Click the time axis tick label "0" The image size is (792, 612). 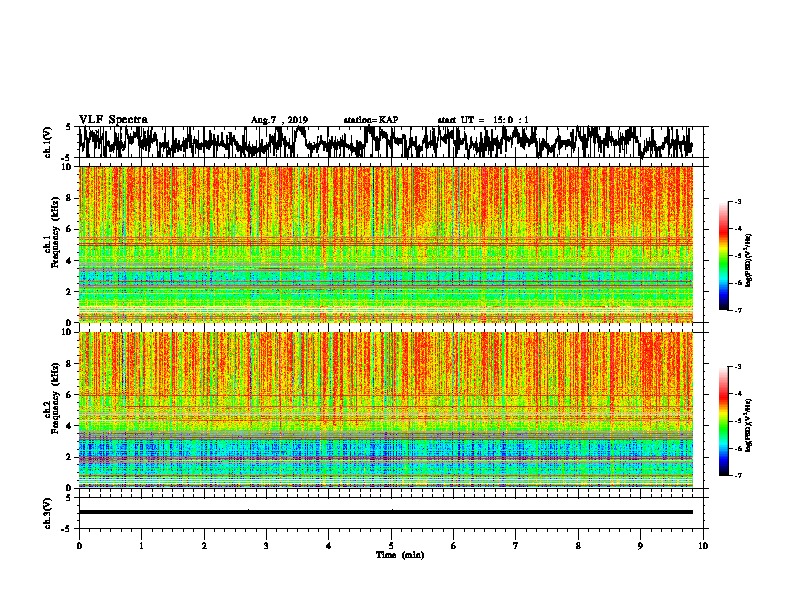(x=79, y=546)
